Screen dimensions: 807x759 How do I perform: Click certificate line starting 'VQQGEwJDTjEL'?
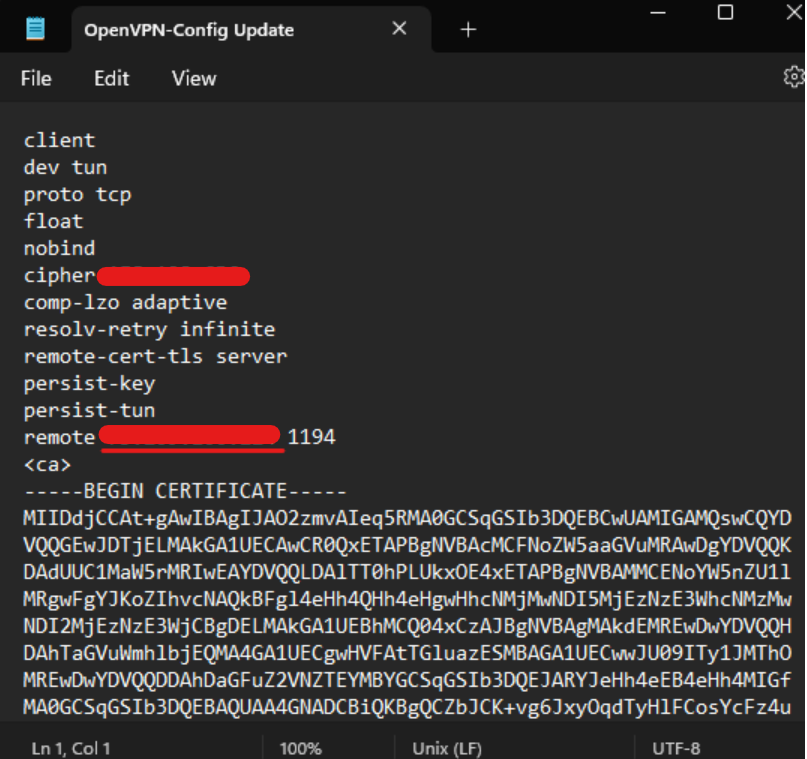[407, 545]
